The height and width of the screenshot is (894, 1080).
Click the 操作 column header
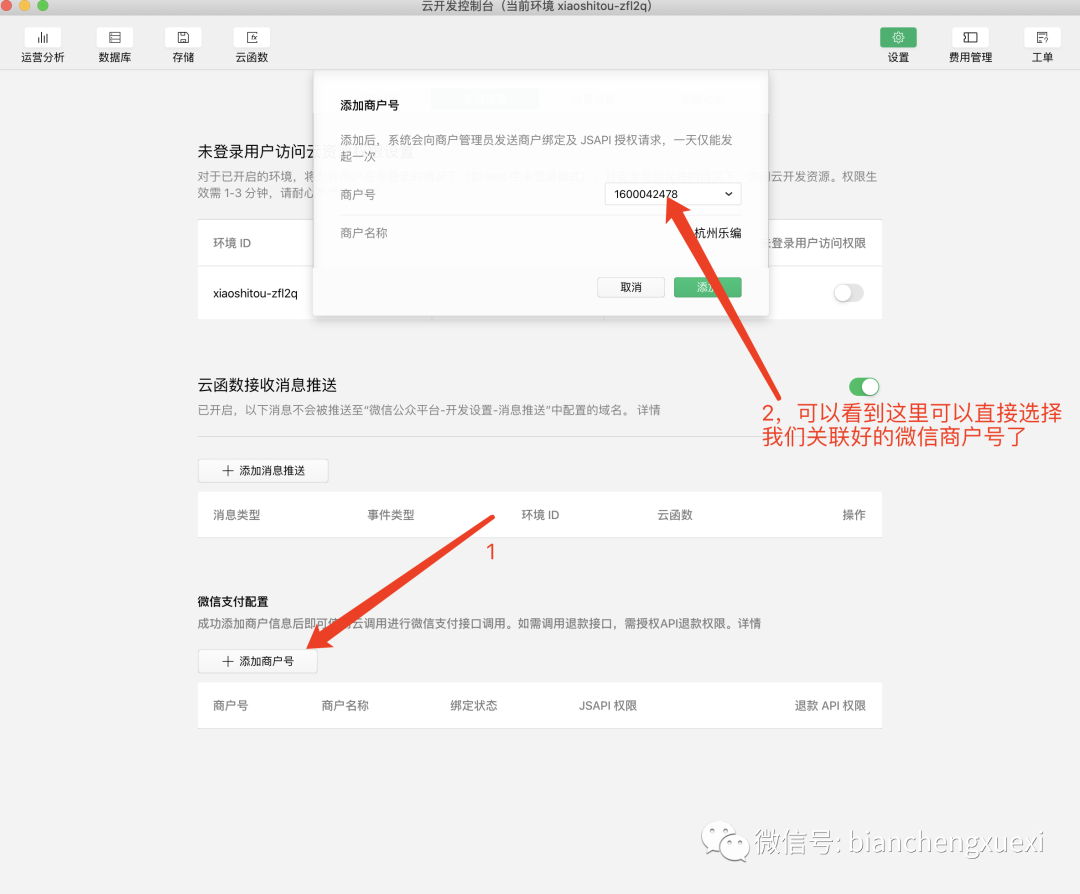(854, 514)
